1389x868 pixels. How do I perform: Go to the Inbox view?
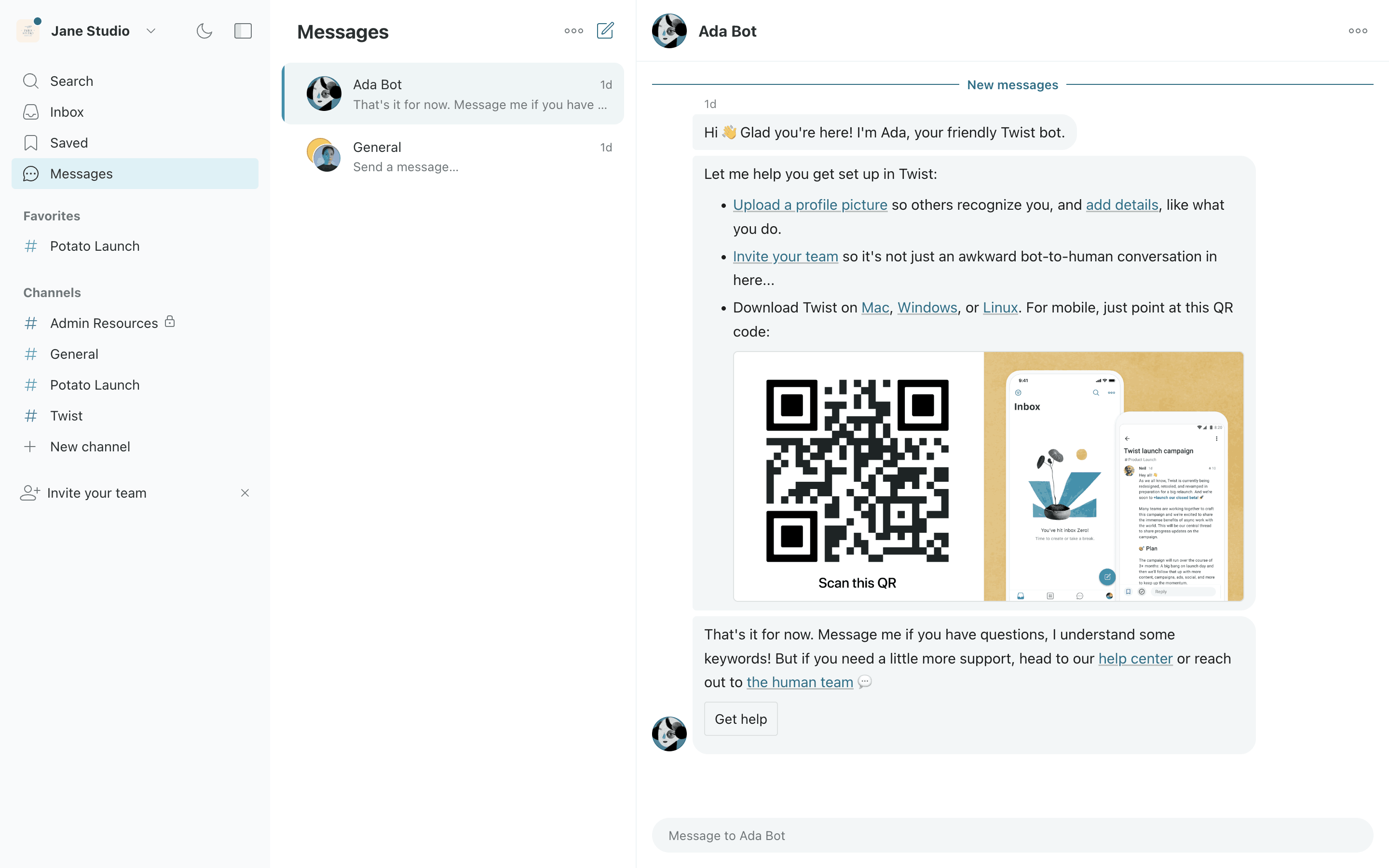pyautogui.click(x=67, y=112)
